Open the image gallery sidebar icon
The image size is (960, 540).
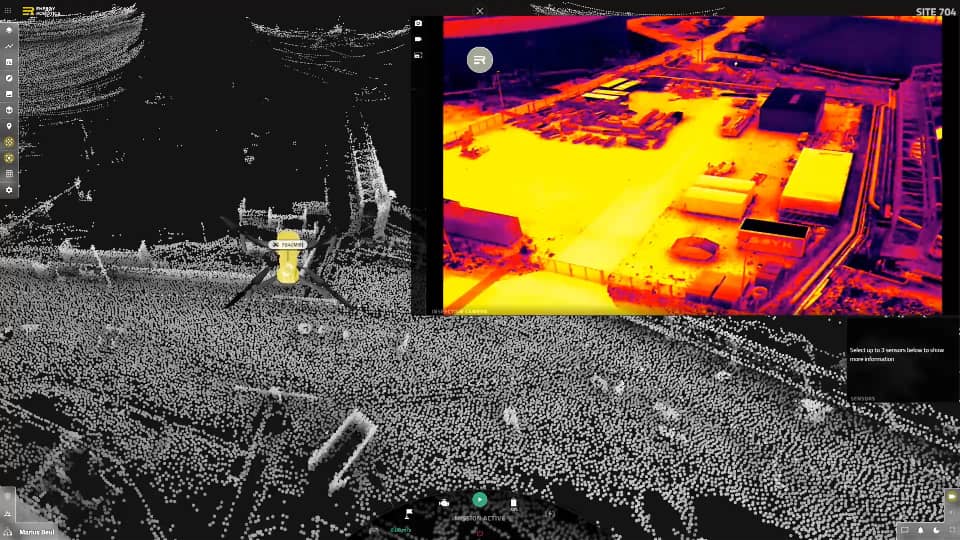click(9, 94)
